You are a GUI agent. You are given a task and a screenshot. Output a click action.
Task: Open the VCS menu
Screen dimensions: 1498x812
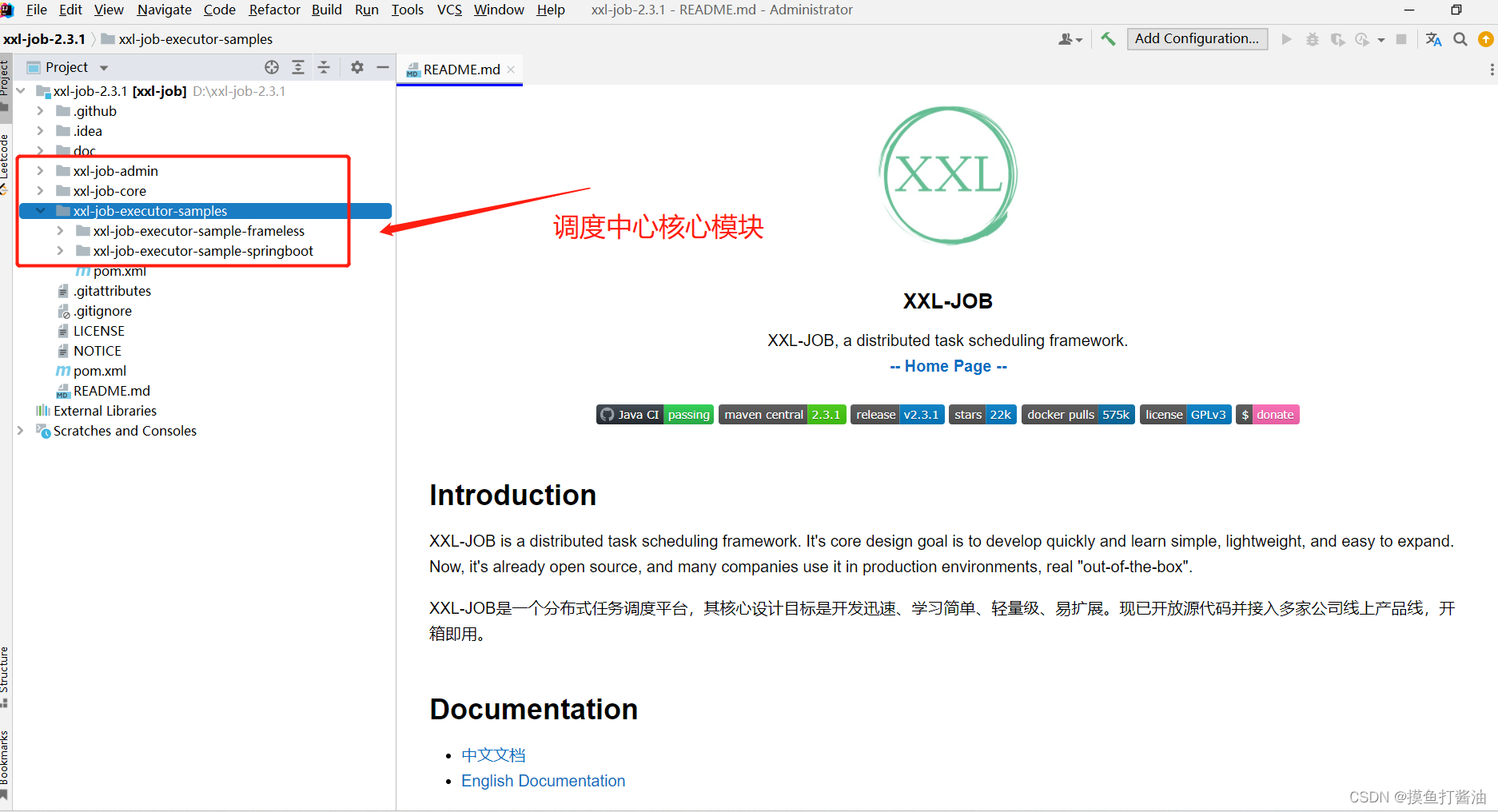(450, 10)
